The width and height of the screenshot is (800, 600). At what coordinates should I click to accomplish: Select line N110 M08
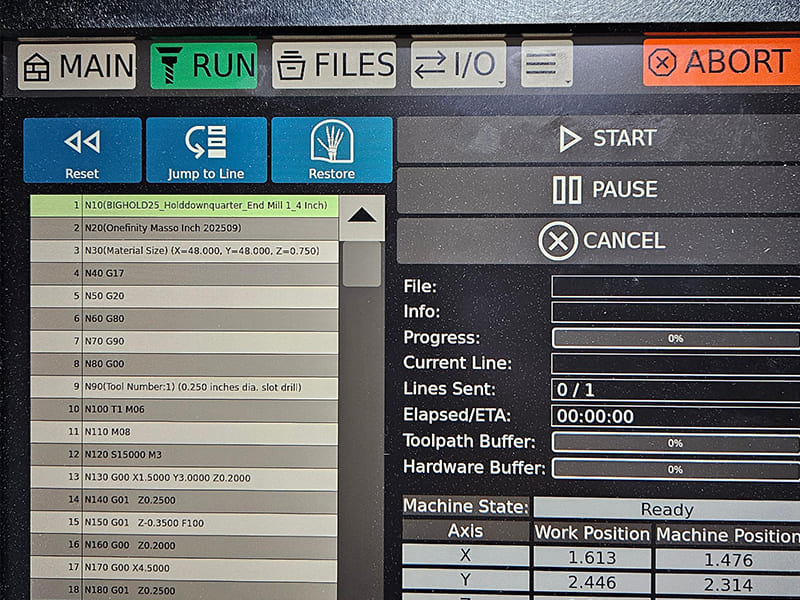(x=184, y=432)
